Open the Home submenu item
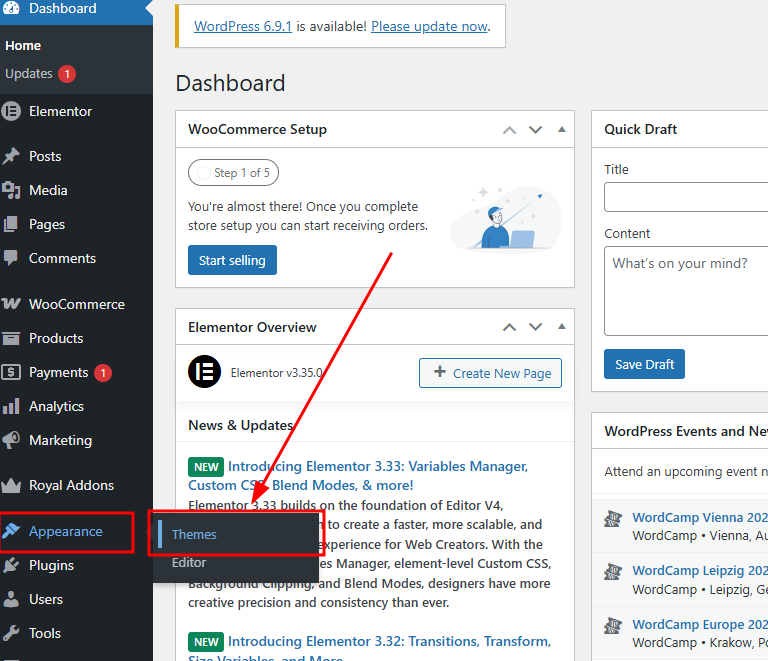This screenshot has width=768, height=661. point(23,46)
